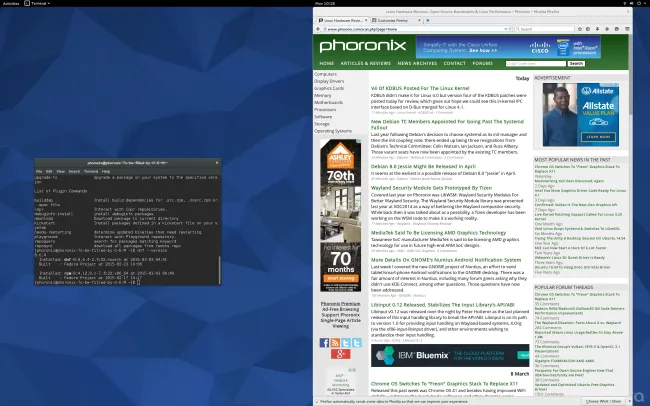
Task: Click CONTACT in Phoronix navigation
Action: tap(455, 63)
